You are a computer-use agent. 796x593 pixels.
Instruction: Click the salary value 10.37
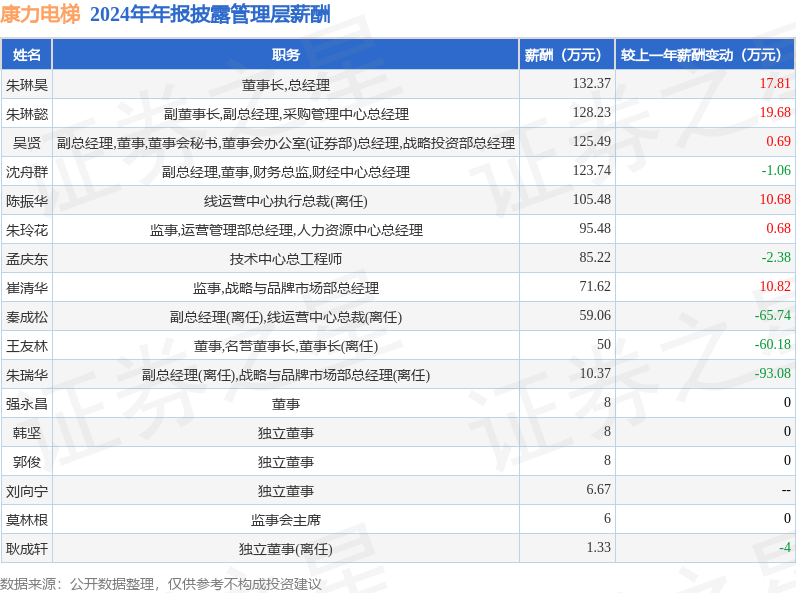[x=595, y=373]
